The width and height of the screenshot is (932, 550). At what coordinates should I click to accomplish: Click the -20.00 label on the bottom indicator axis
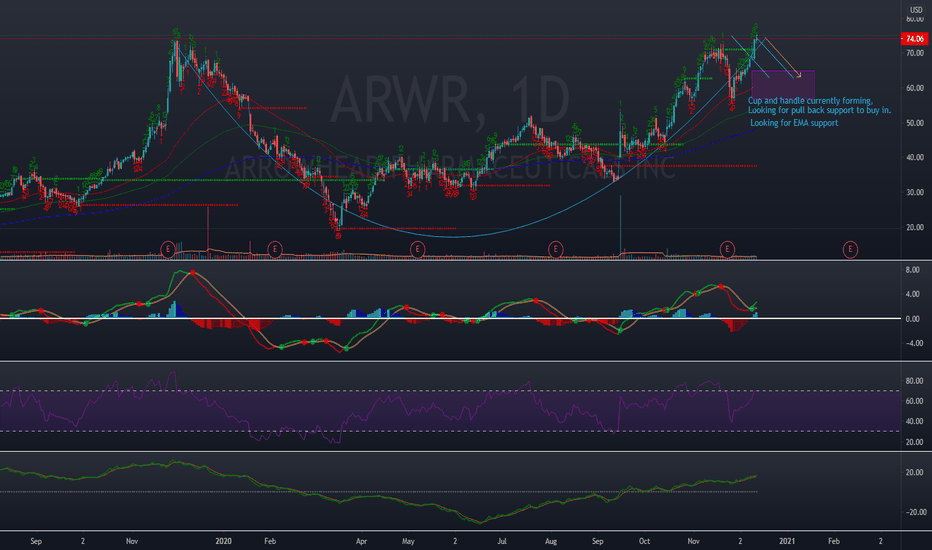[914, 512]
